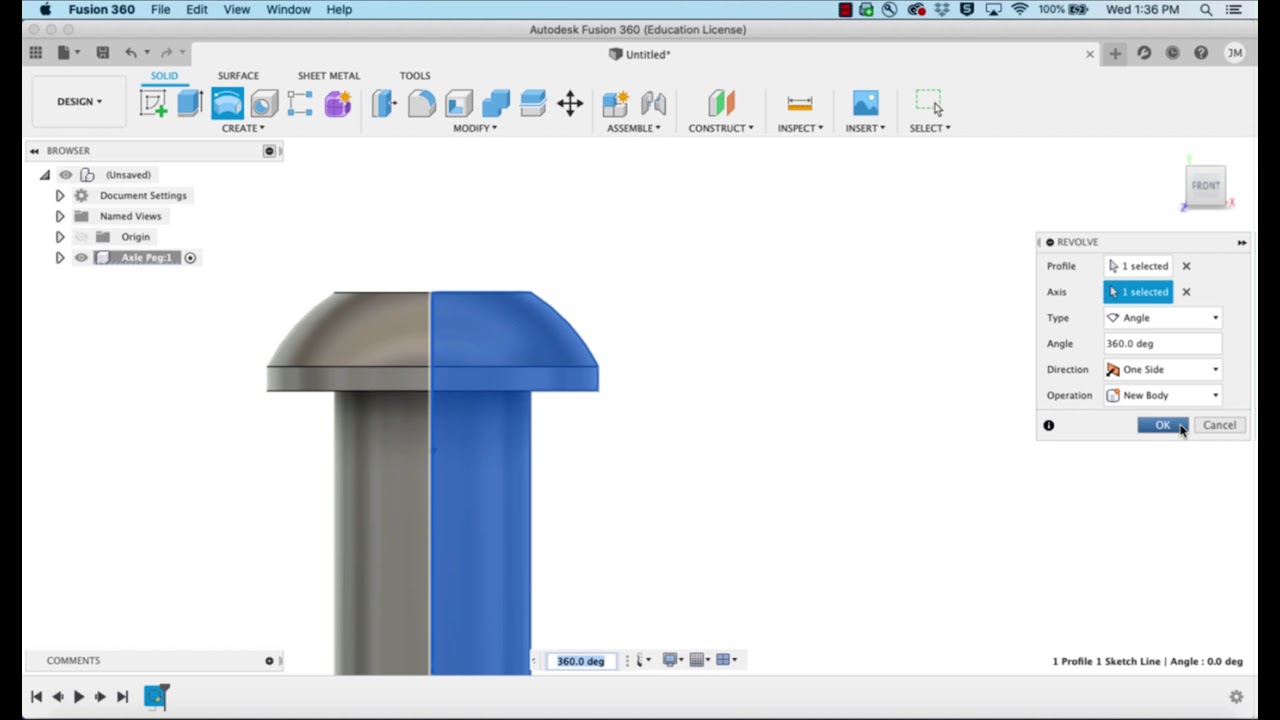Open the MODIFY dropdown menu
Image resolution: width=1280 pixels, height=720 pixels.
(475, 128)
